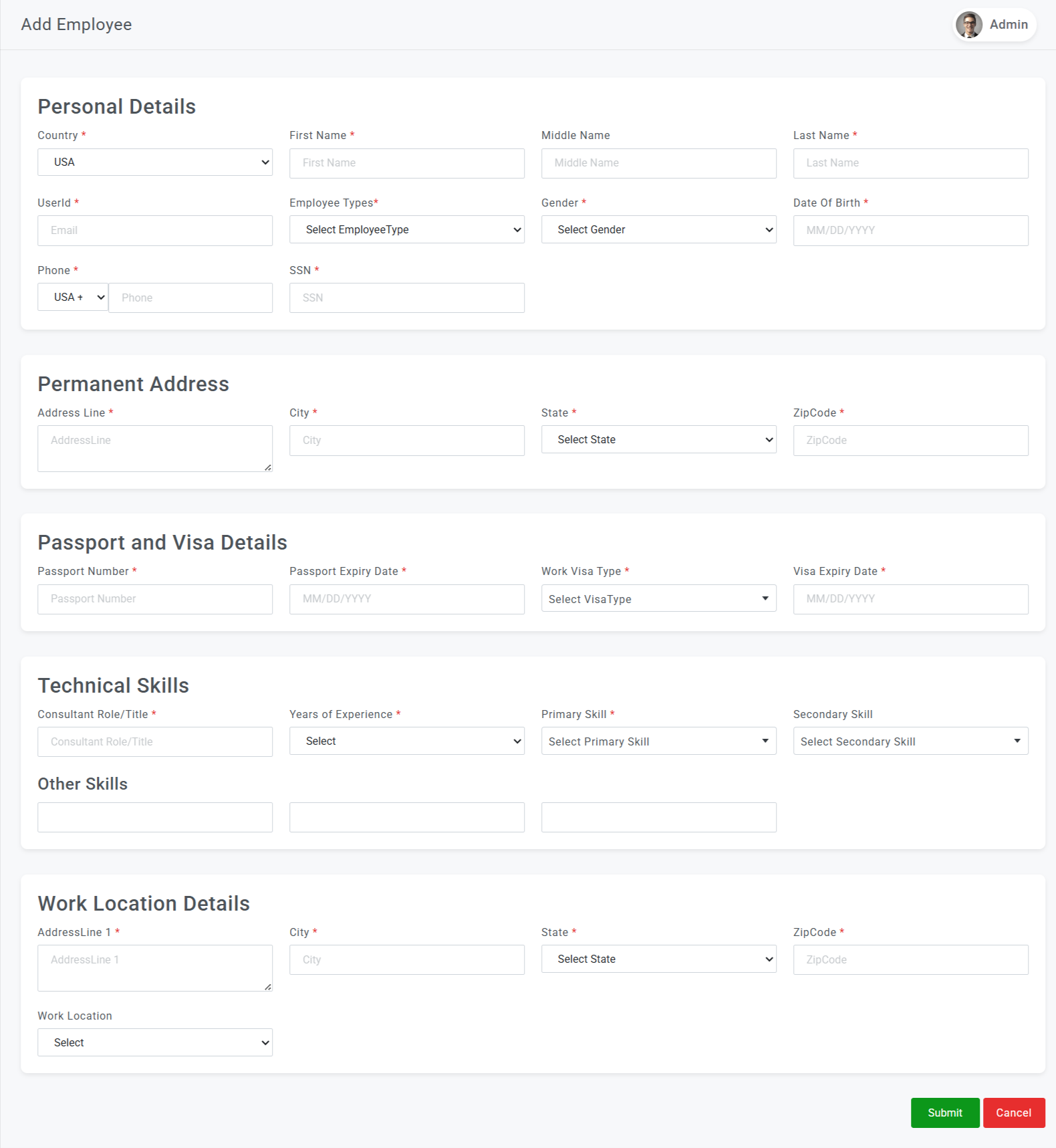
Task: Focus the First Name field
Action: click(406, 163)
